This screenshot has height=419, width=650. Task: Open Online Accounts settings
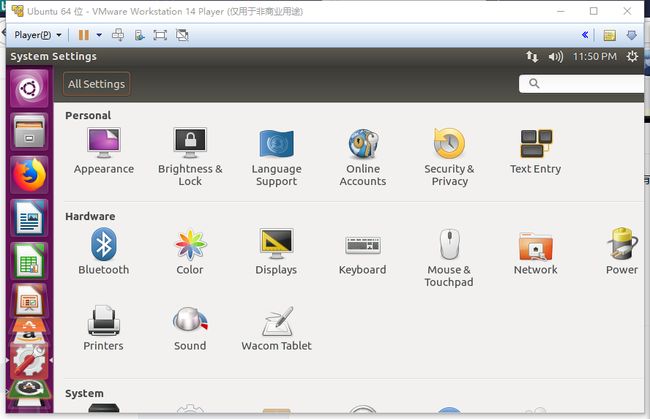click(x=363, y=157)
